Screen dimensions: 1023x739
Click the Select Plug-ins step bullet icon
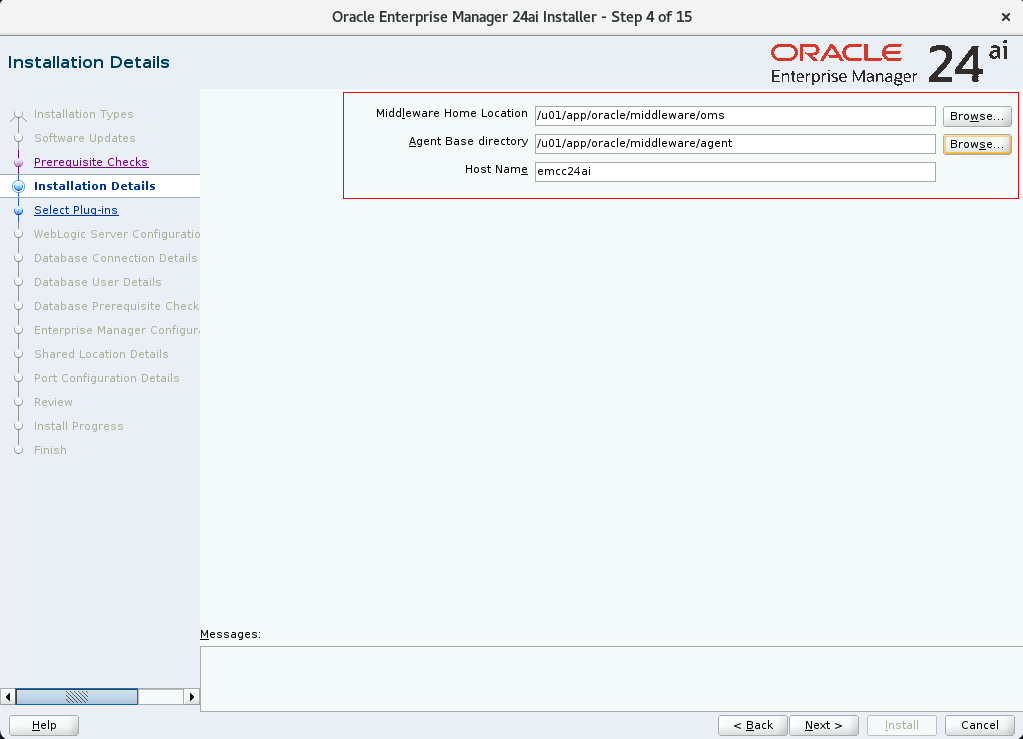coord(19,211)
